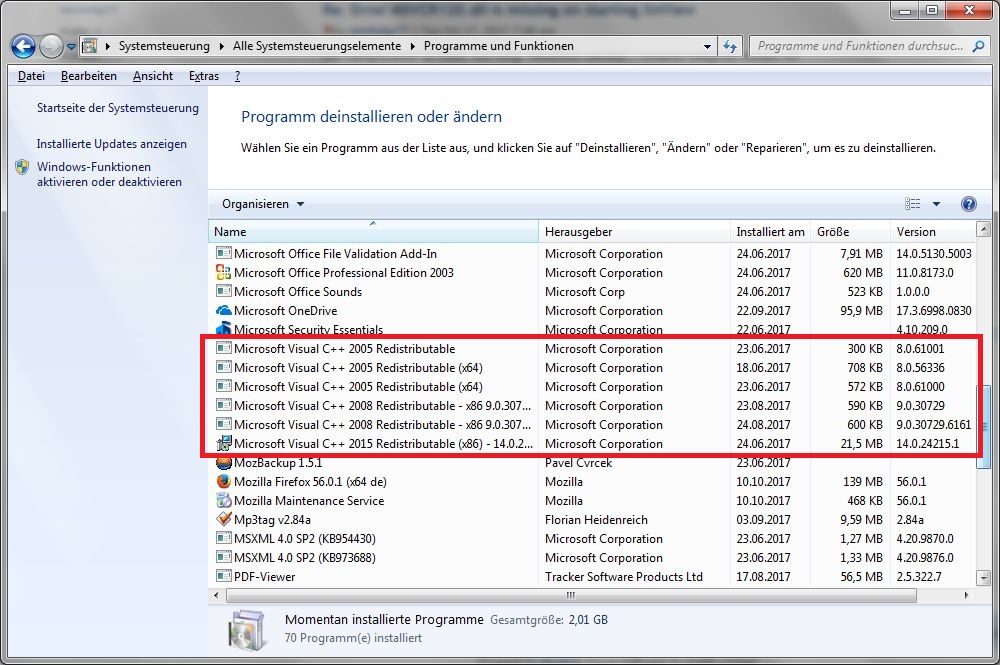This screenshot has height=665, width=1000.
Task: Click icon of Visual C++ 2005 (x64) 8.0.56336
Action: pyautogui.click(x=223, y=367)
